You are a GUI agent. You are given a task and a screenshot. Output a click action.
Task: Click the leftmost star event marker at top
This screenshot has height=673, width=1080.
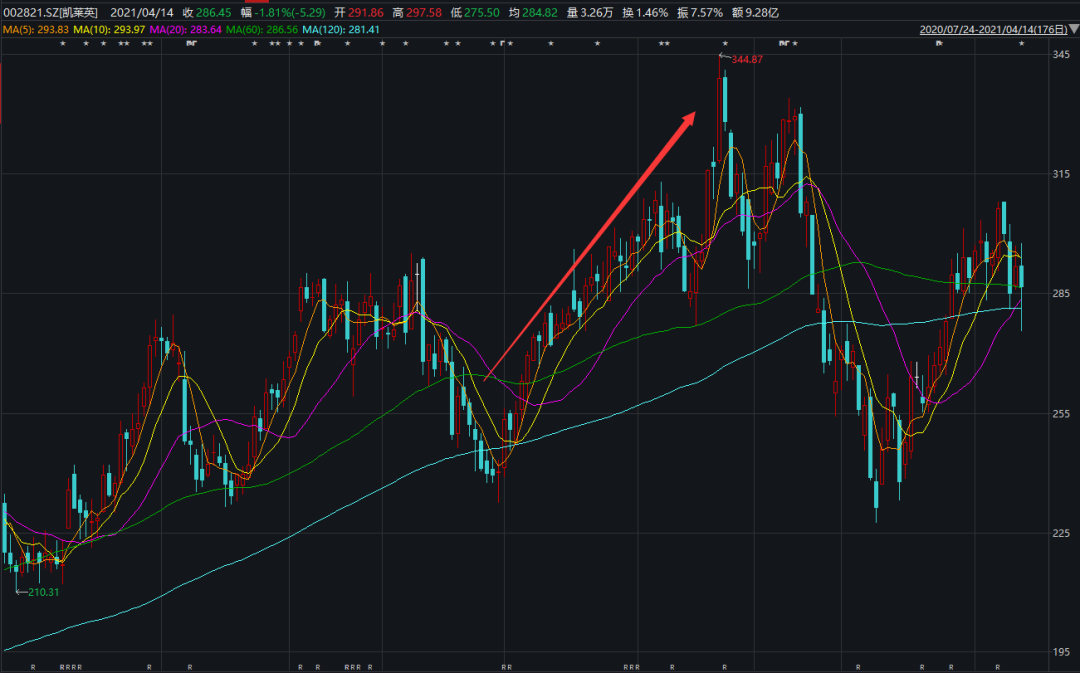[x=62, y=44]
